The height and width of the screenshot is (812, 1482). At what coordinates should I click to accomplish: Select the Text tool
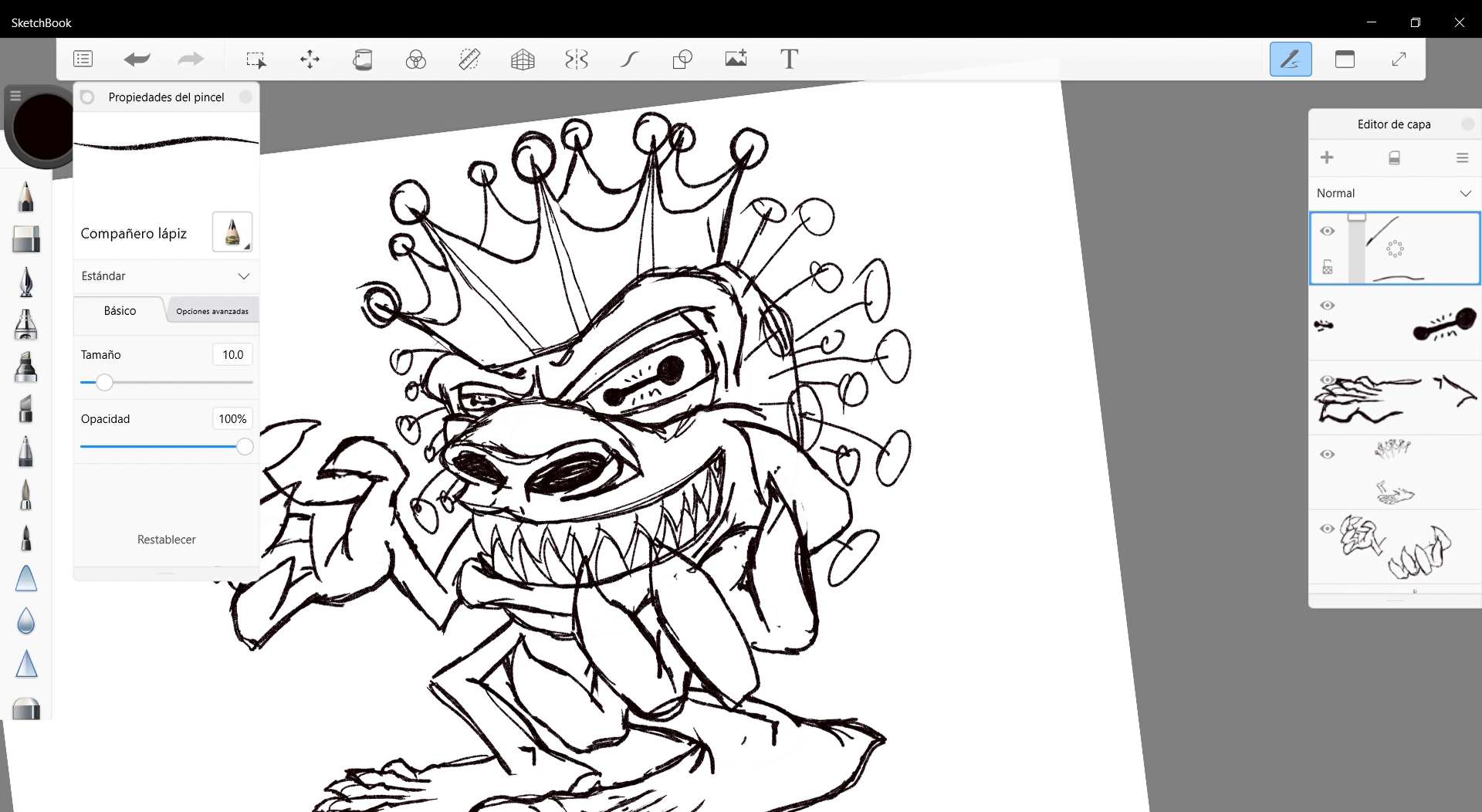click(789, 59)
